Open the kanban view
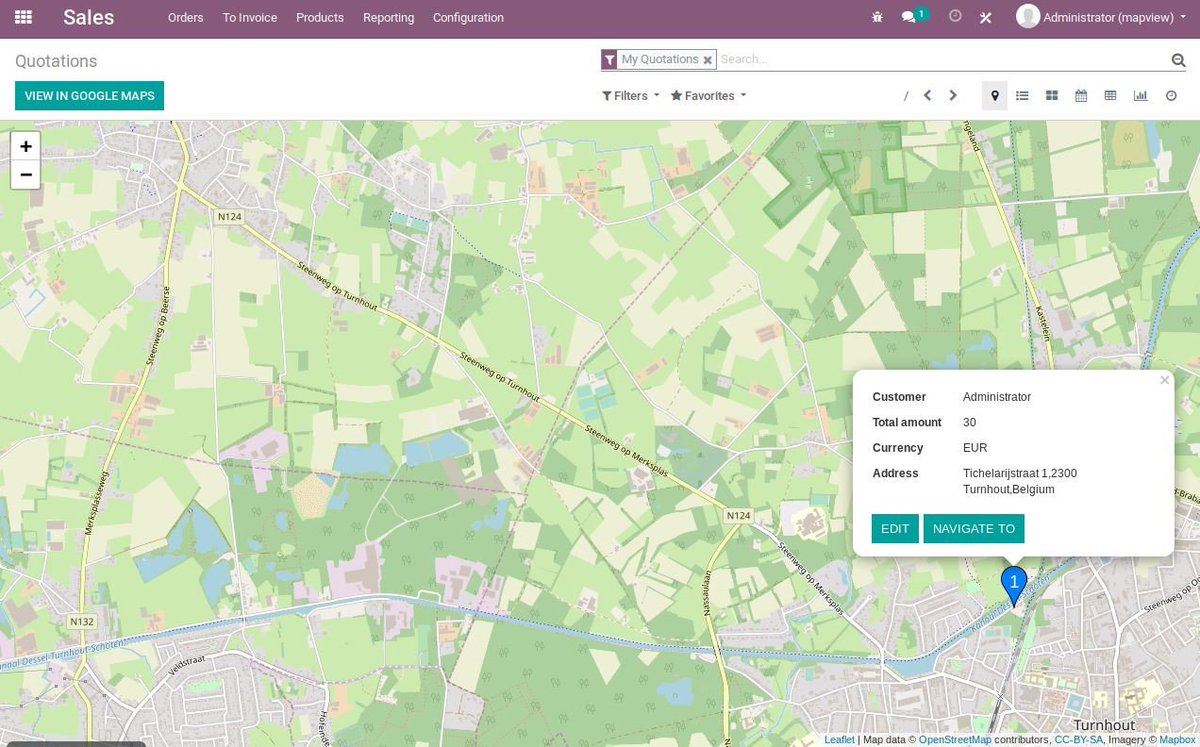The image size is (1200, 747). point(1051,95)
